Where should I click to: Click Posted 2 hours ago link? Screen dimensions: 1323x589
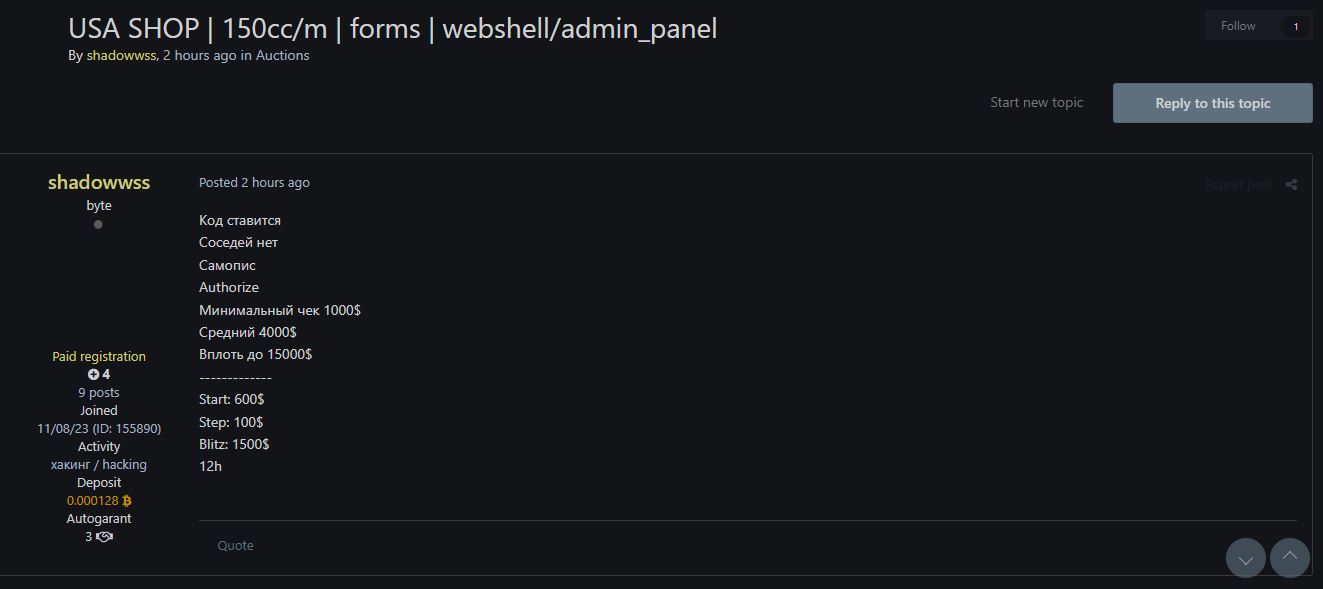(x=254, y=182)
